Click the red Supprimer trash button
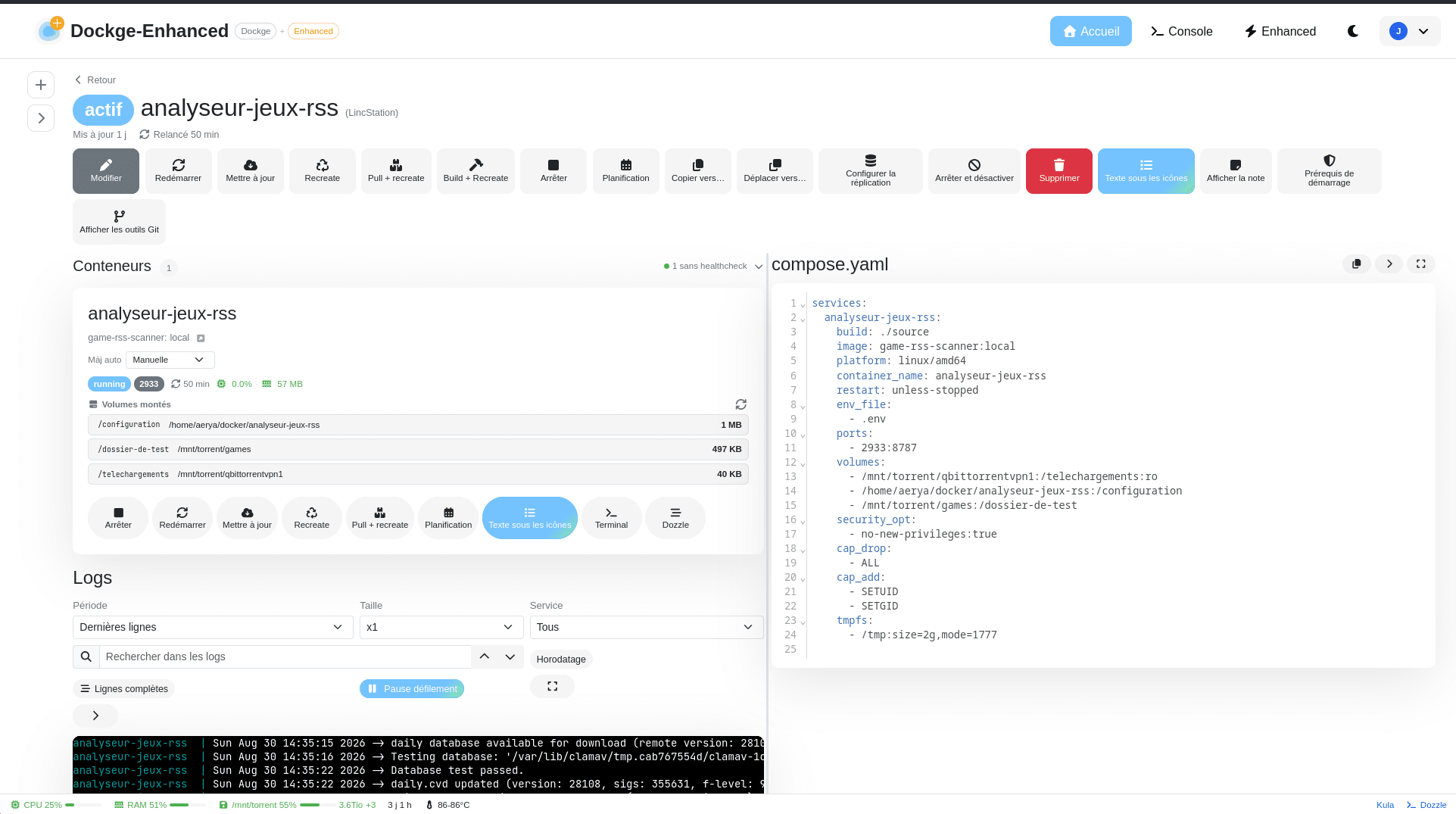Viewport: 1456px width, 814px height. click(x=1059, y=171)
